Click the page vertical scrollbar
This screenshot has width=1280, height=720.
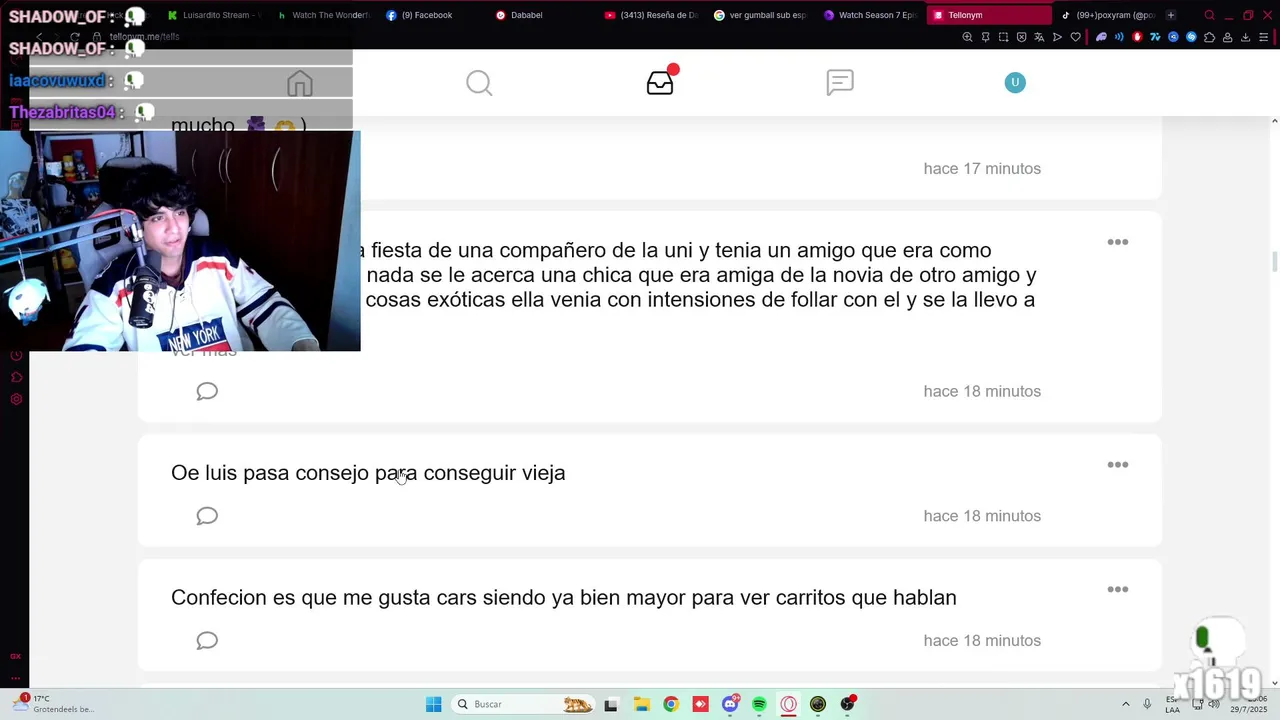tap(1274, 262)
